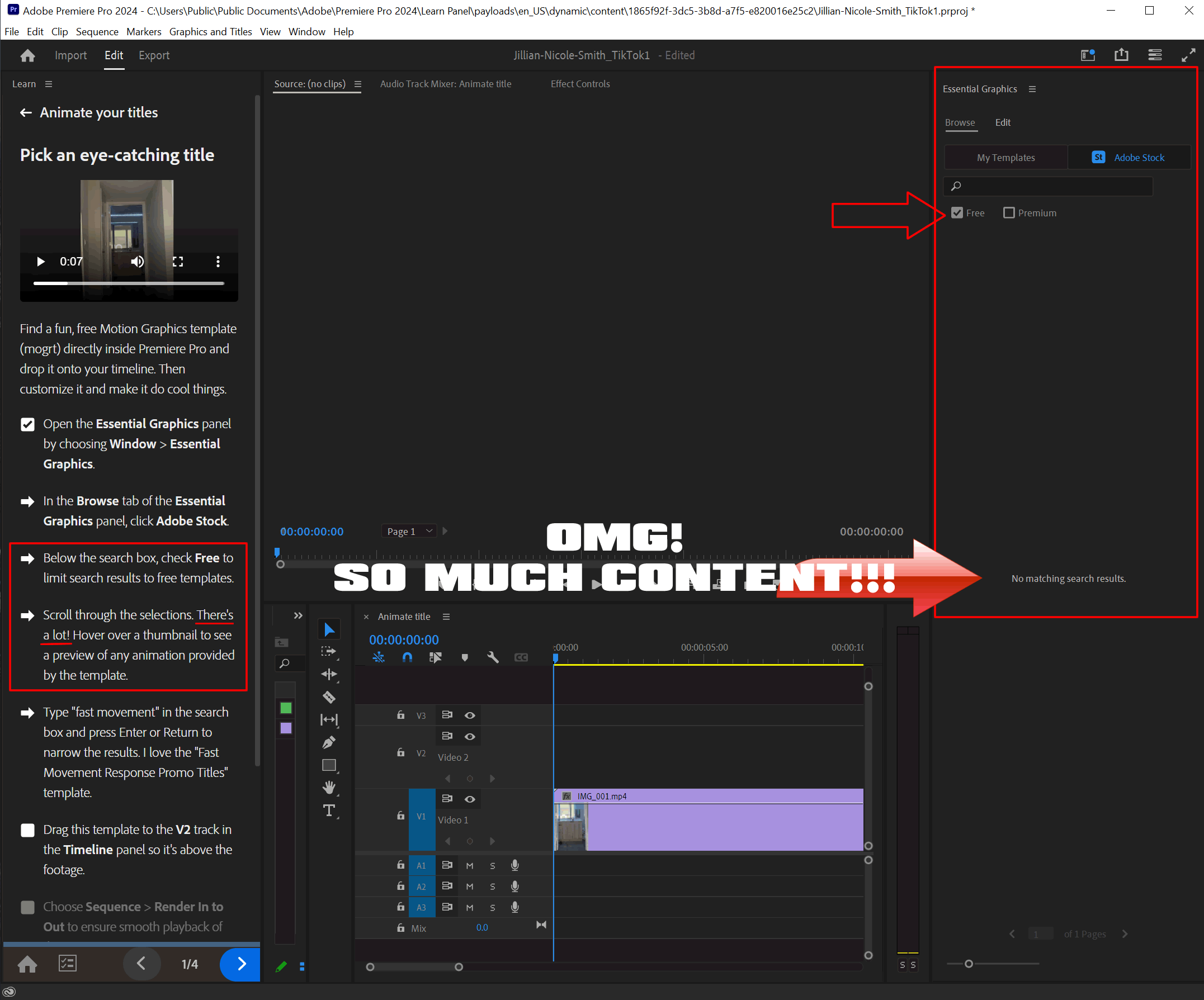Toggle V2 track lock
The height and width of the screenshot is (1000, 1204).
(401, 752)
